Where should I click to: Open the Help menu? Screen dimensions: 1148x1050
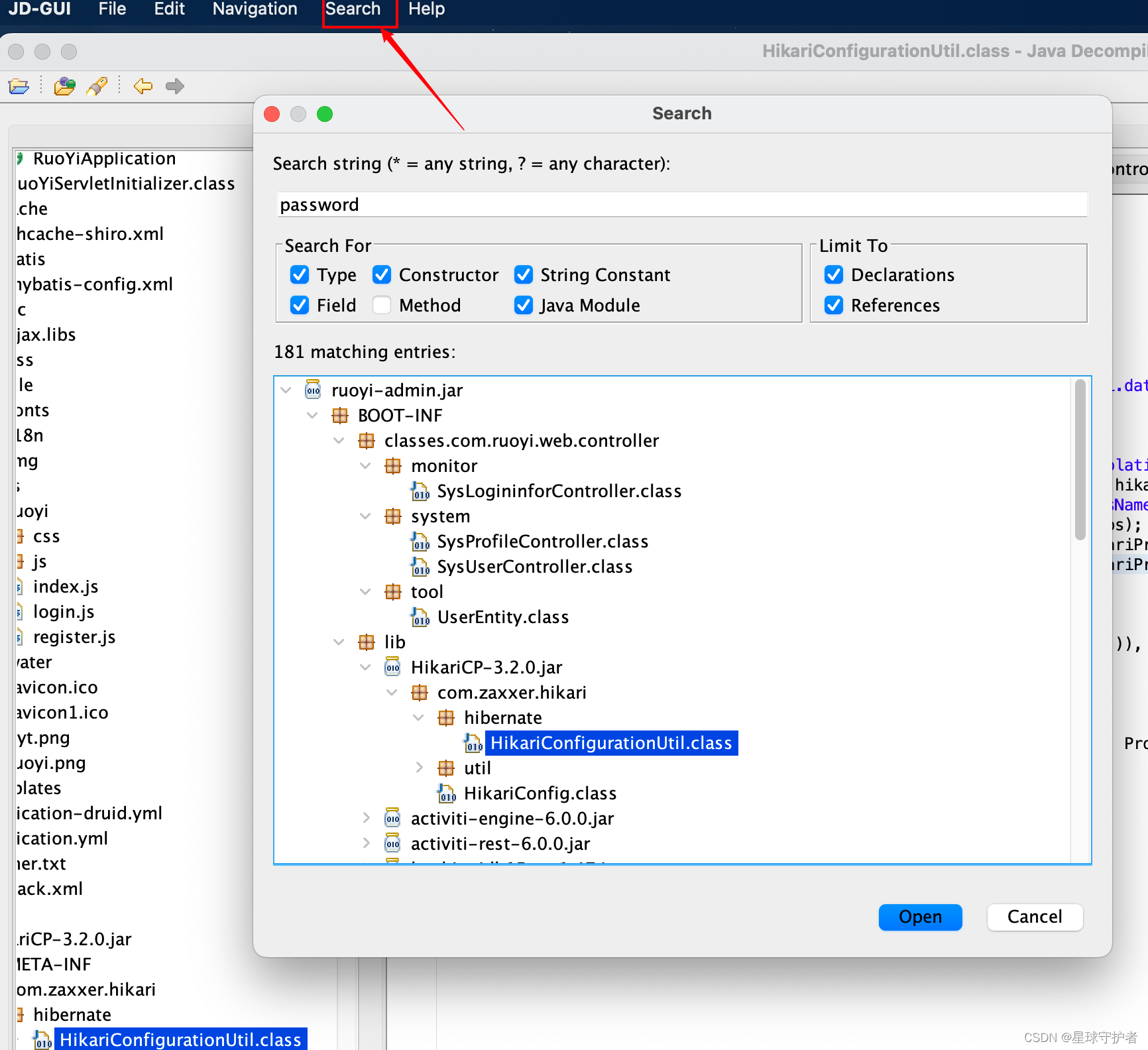click(426, 9)
